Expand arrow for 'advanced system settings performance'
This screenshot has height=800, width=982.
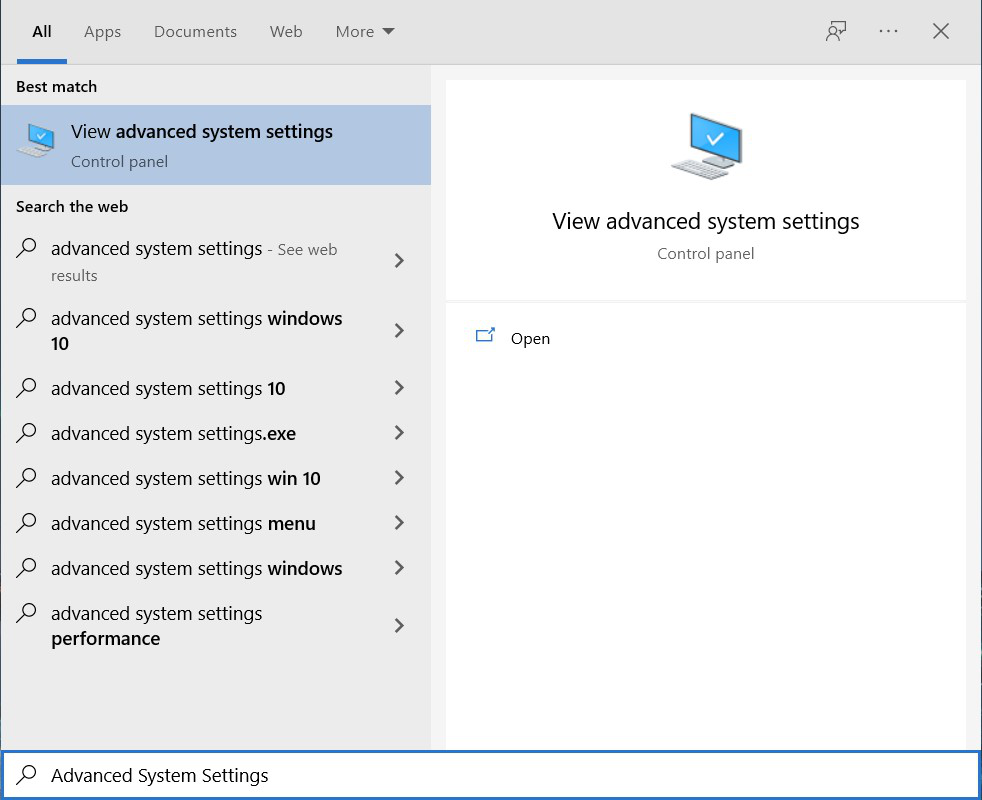(399, 625)
